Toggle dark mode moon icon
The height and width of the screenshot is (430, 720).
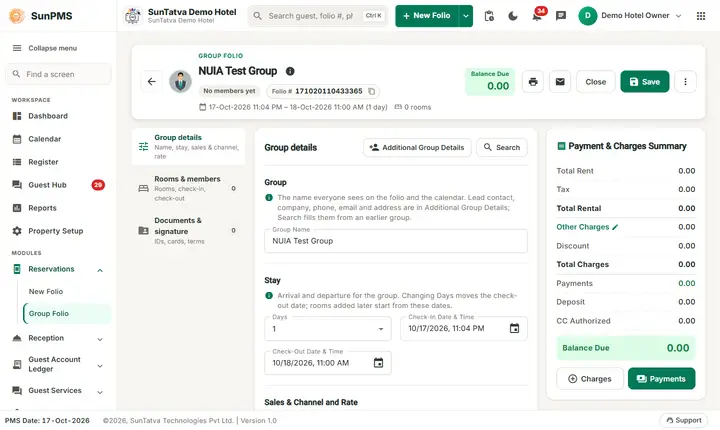[x=513, y=16]
